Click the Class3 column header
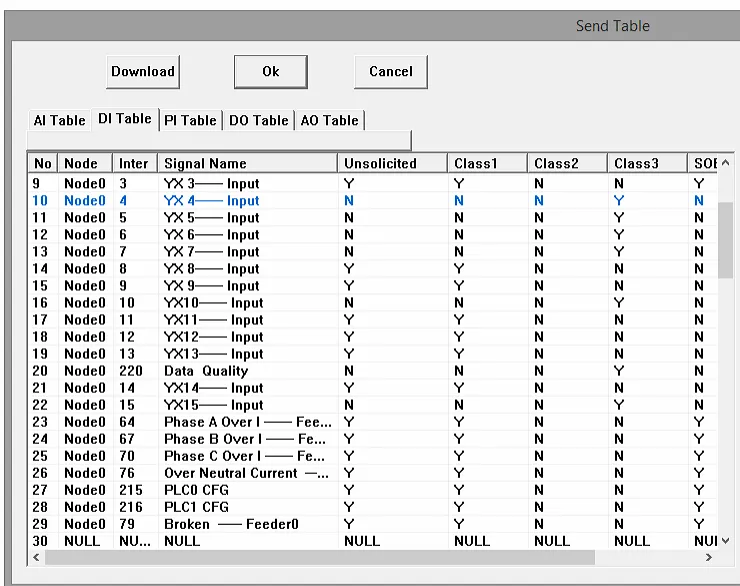740x586 pixels. (x=648, y=163)
